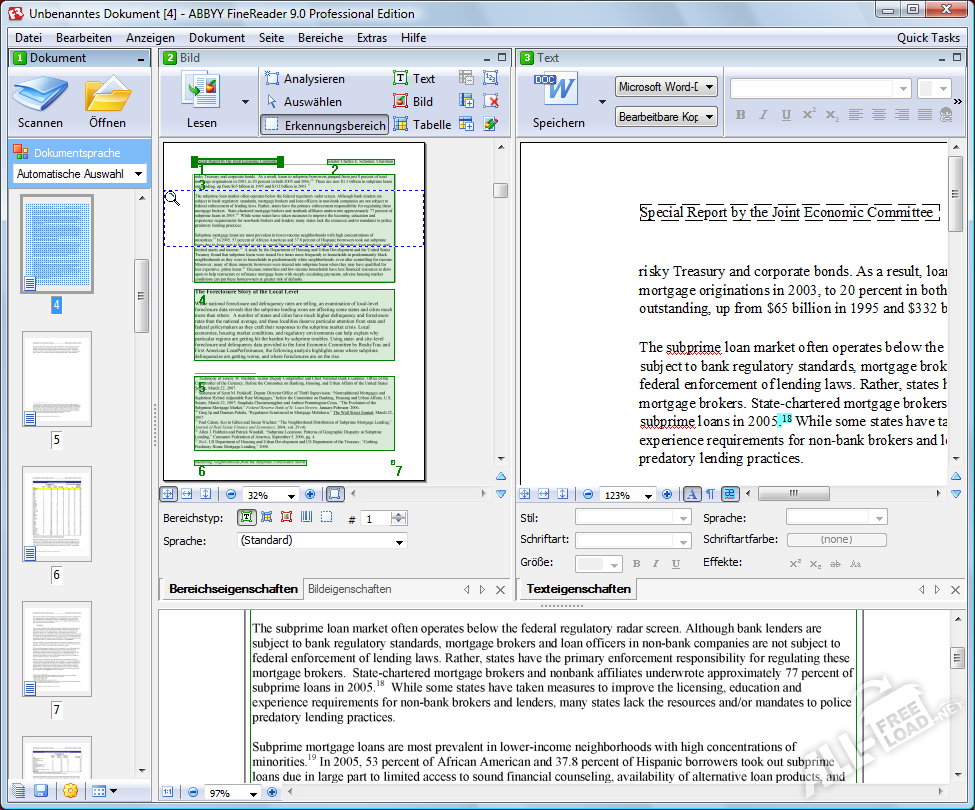Viewport: 975px width, 810px height.
Task: Select page 6 thumbnail
Action: (x=57, y=514)
